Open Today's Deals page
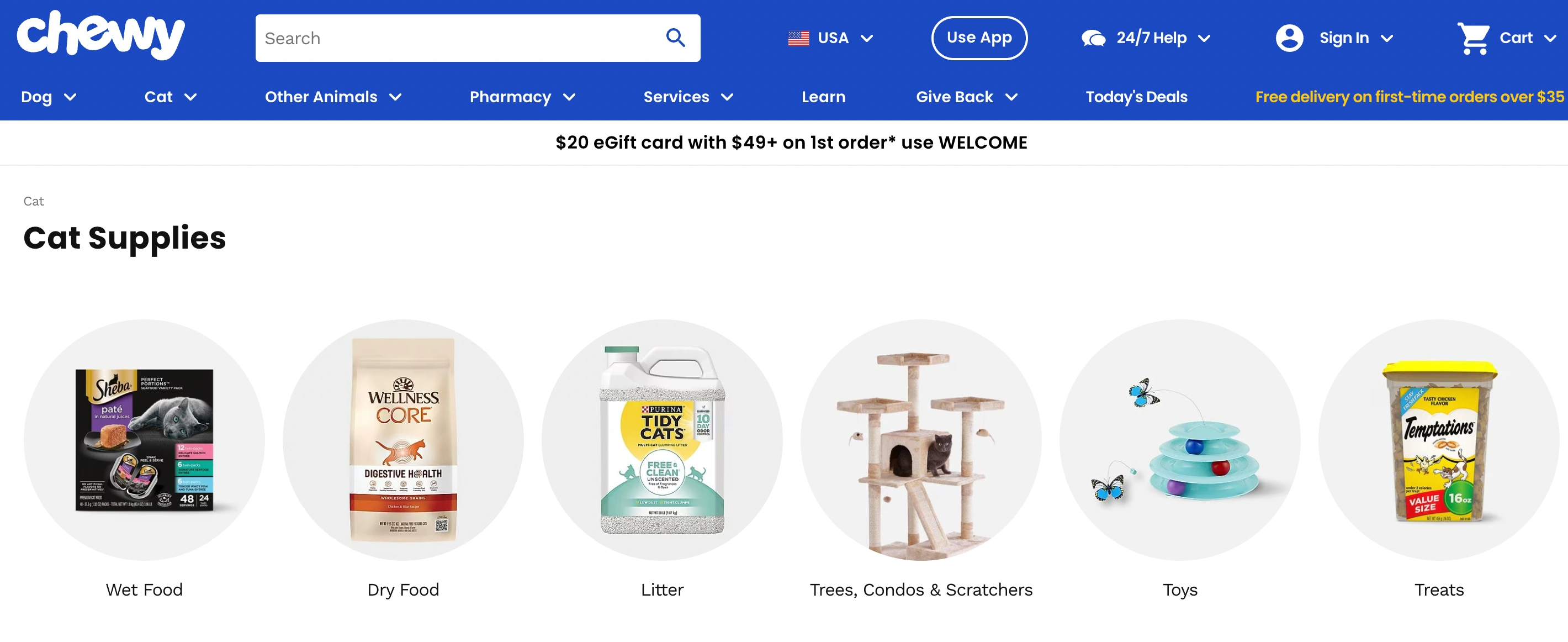Viewport: 1568px width, 642px height. (x=1136, y=97)
